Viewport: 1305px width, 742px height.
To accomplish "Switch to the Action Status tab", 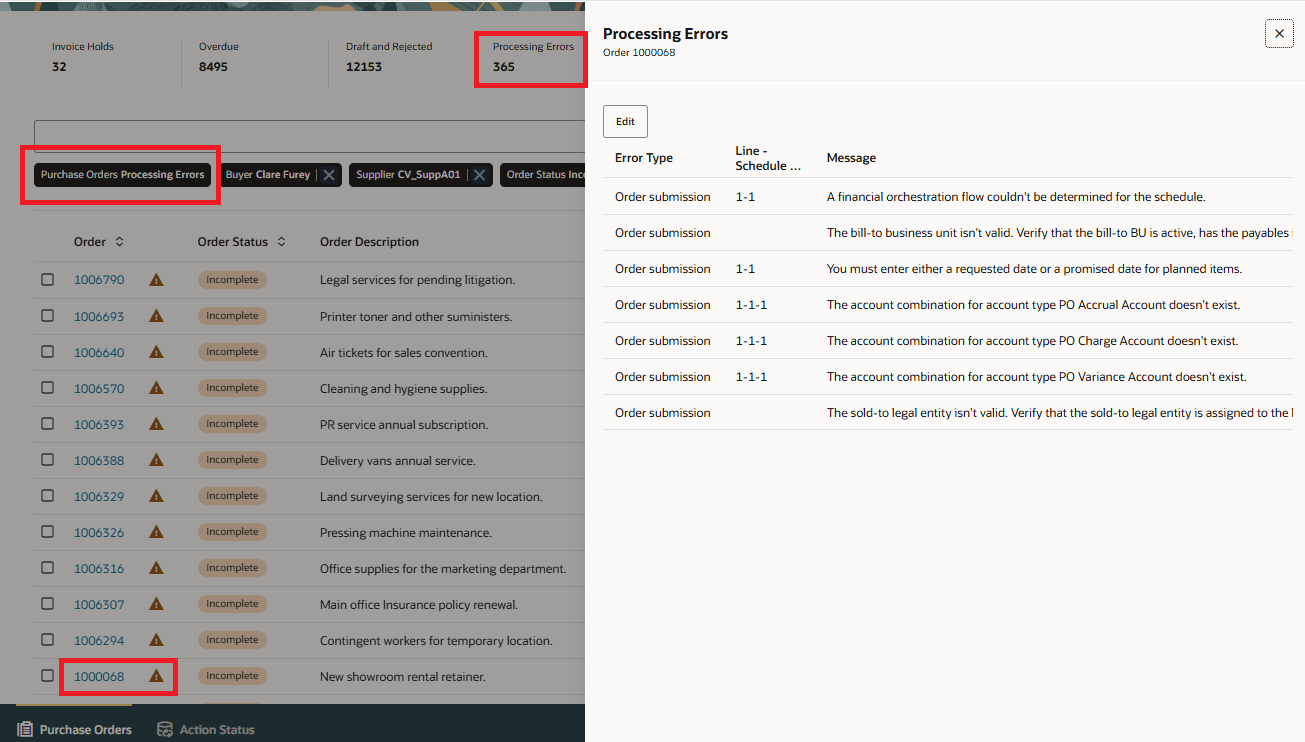I will pyautogui.click(x=206, y=730).
